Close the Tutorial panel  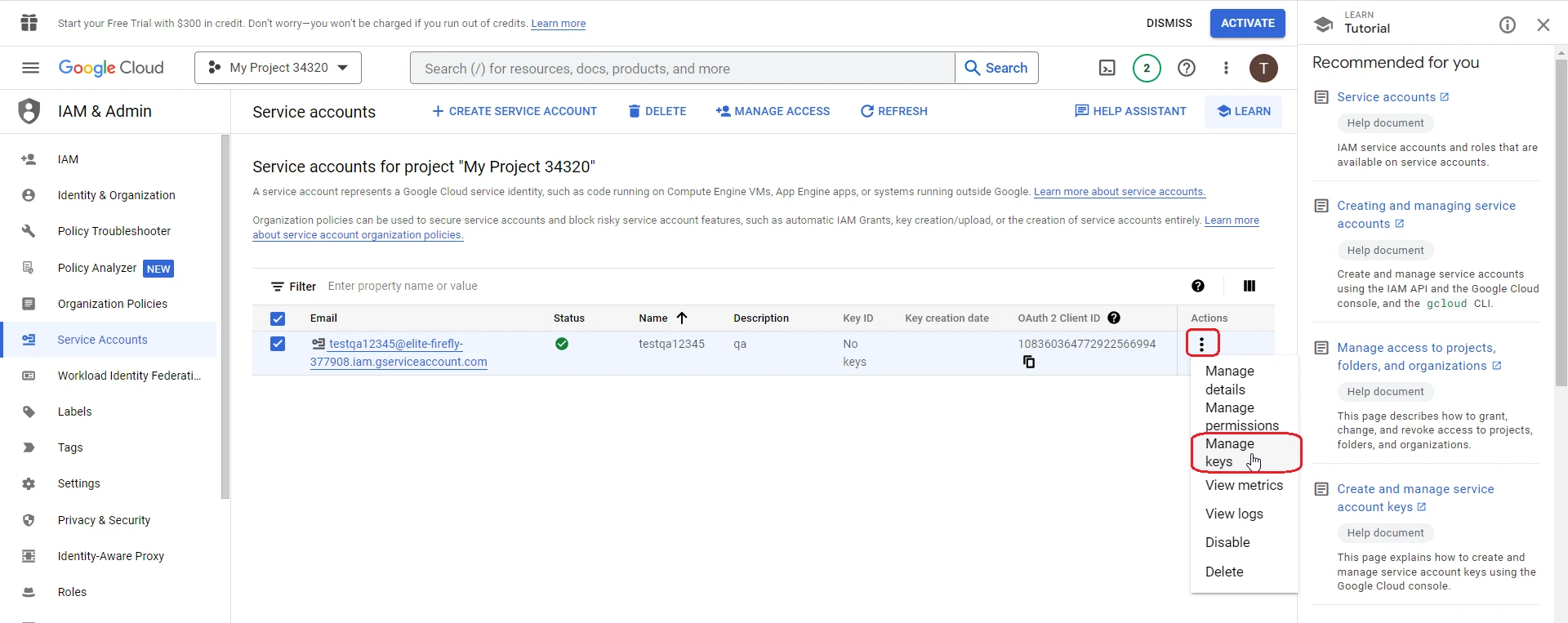(1543, 24)
